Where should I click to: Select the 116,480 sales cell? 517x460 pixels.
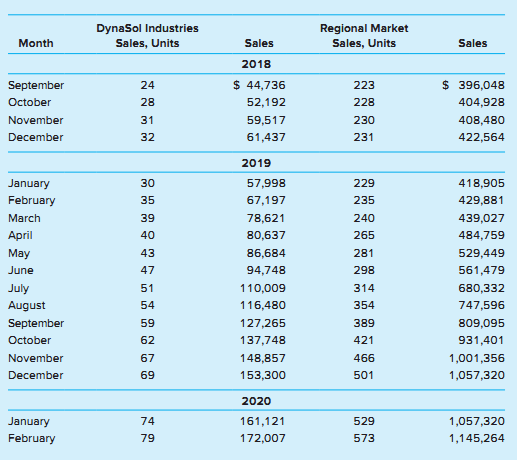(263, 305)
